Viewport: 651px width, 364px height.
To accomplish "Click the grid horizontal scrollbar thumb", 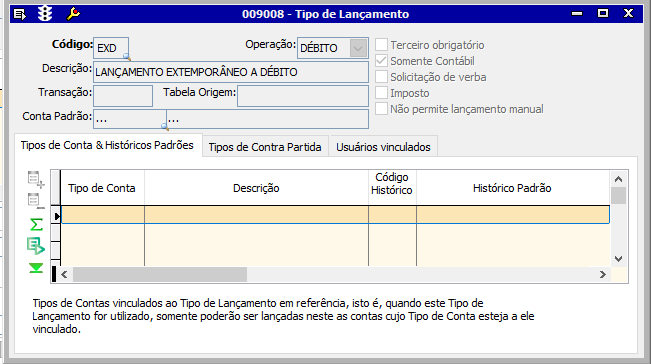I will click(160, 274).
